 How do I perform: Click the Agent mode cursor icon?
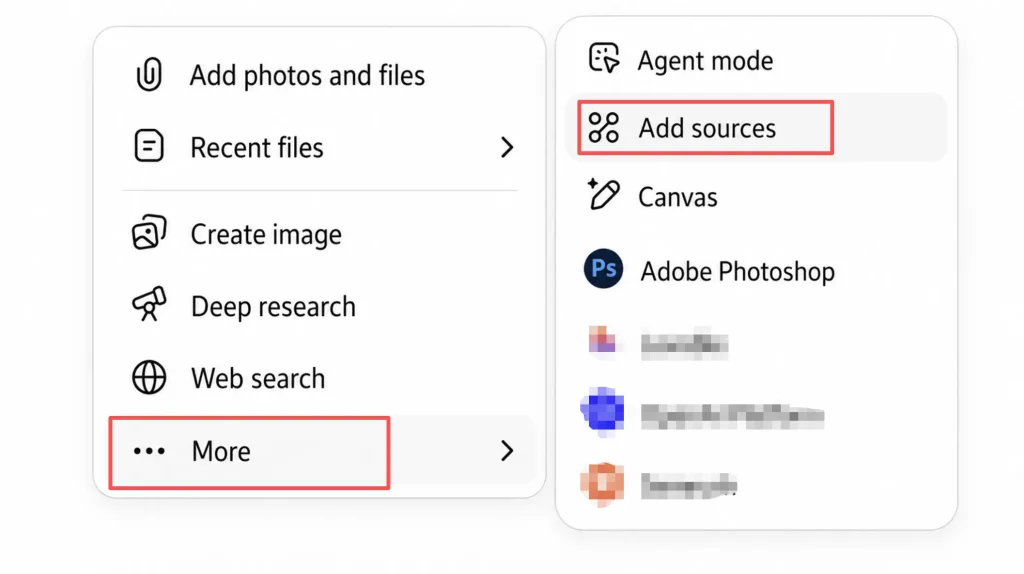pos(603,58)
